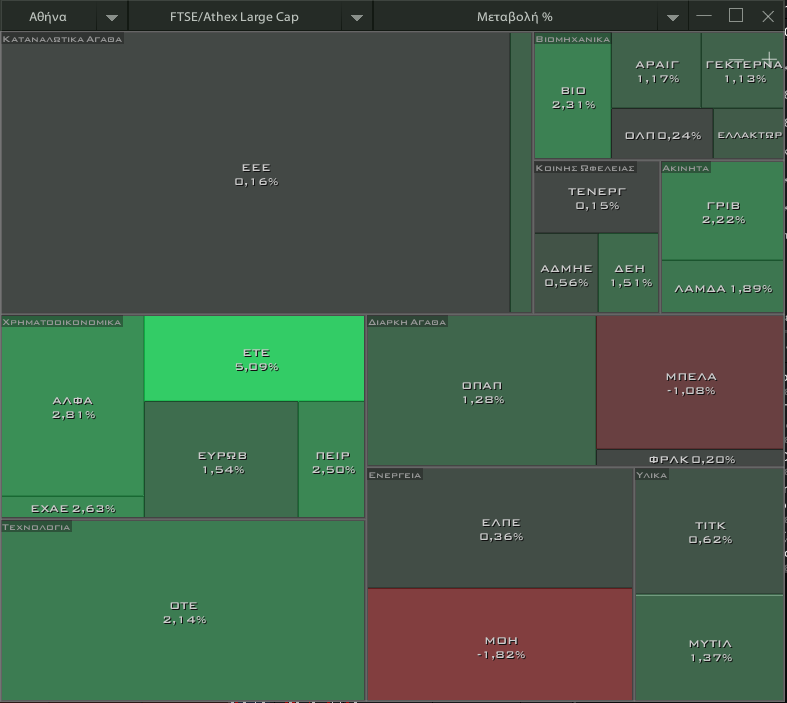
Task: Click the Διαρκή Αγαθά sector label
Action: [407, 322]
